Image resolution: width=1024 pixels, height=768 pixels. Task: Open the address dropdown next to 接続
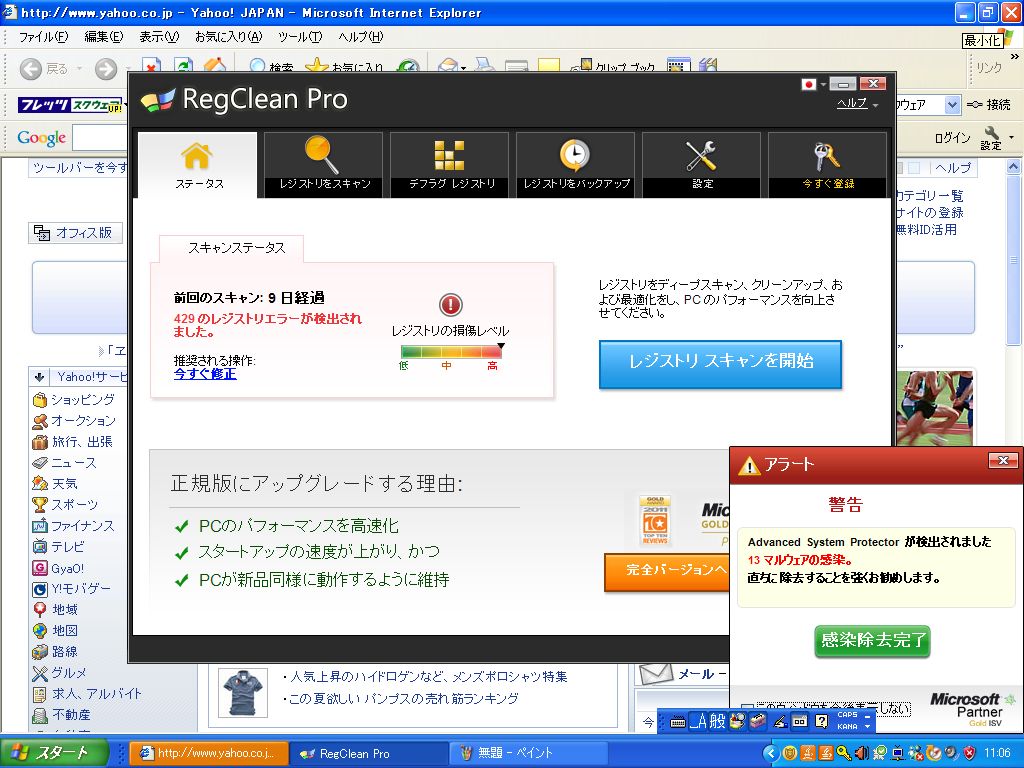click(952, 104)
